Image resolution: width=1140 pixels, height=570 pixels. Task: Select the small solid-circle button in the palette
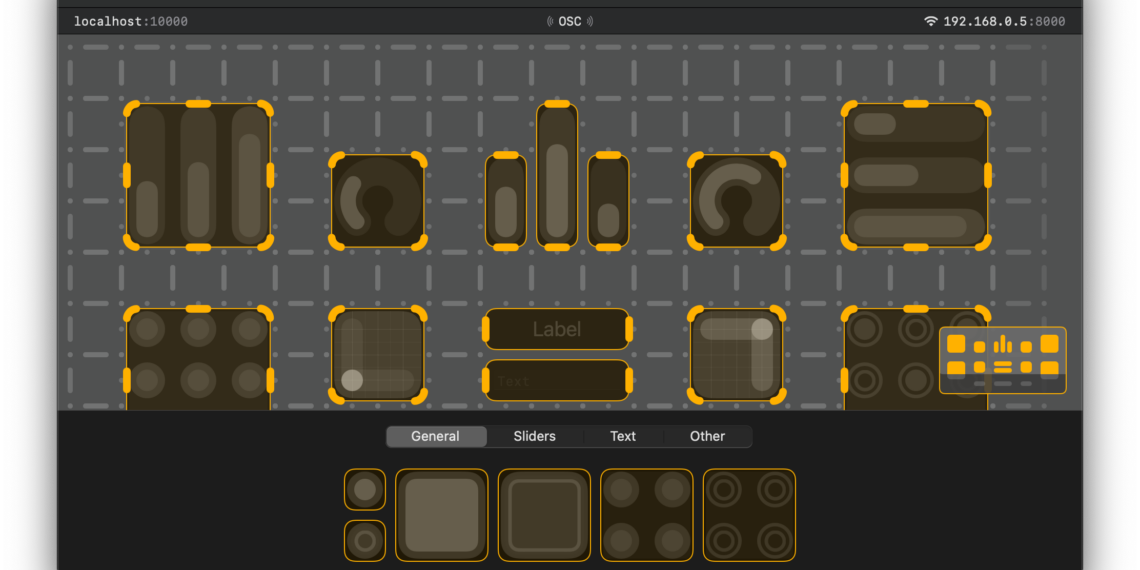(365, 490)
